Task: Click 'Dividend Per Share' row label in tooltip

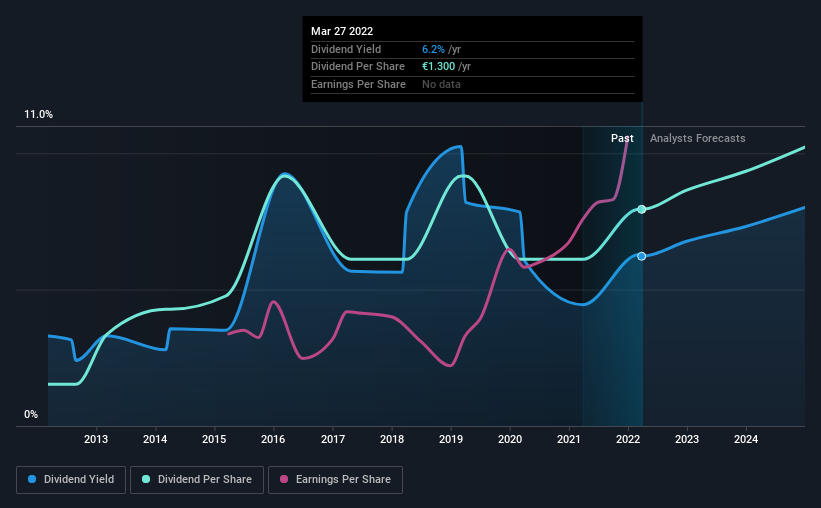Action: [x=358, y=67]
